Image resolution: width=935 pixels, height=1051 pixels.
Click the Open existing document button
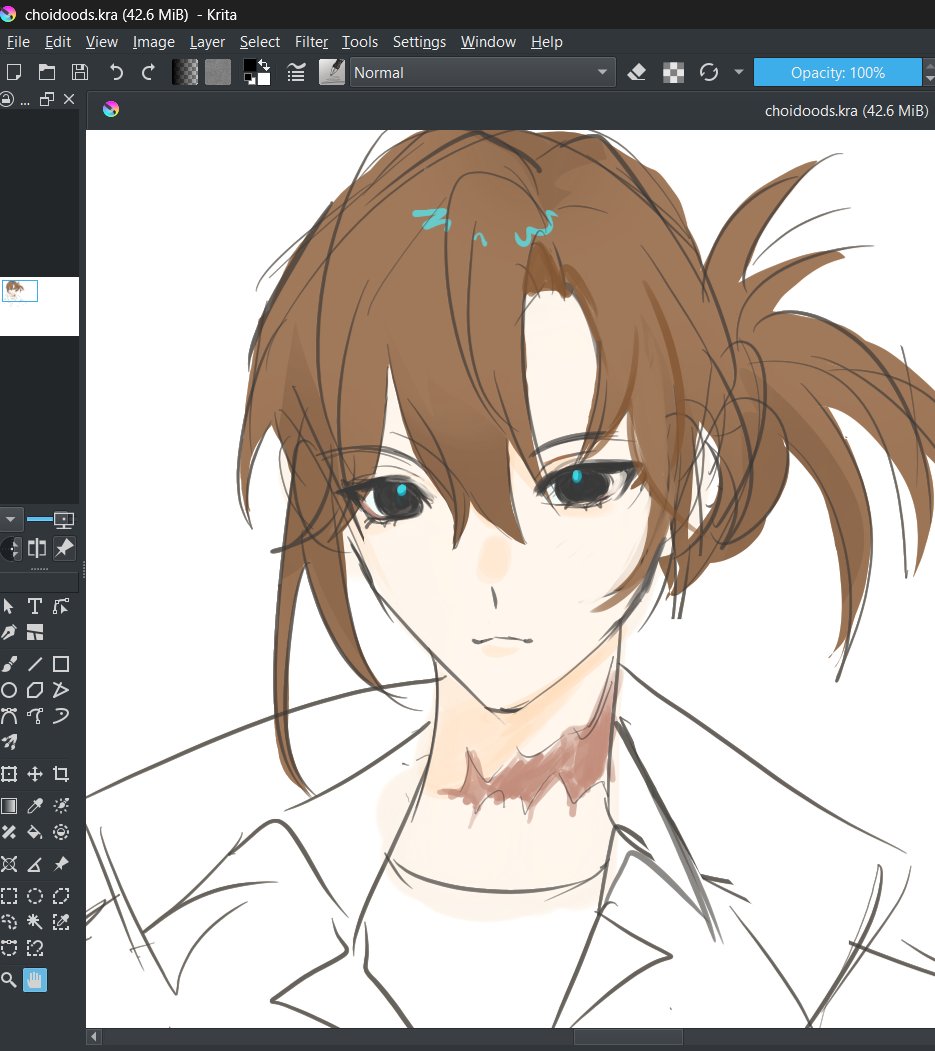(x=47, y=72)
